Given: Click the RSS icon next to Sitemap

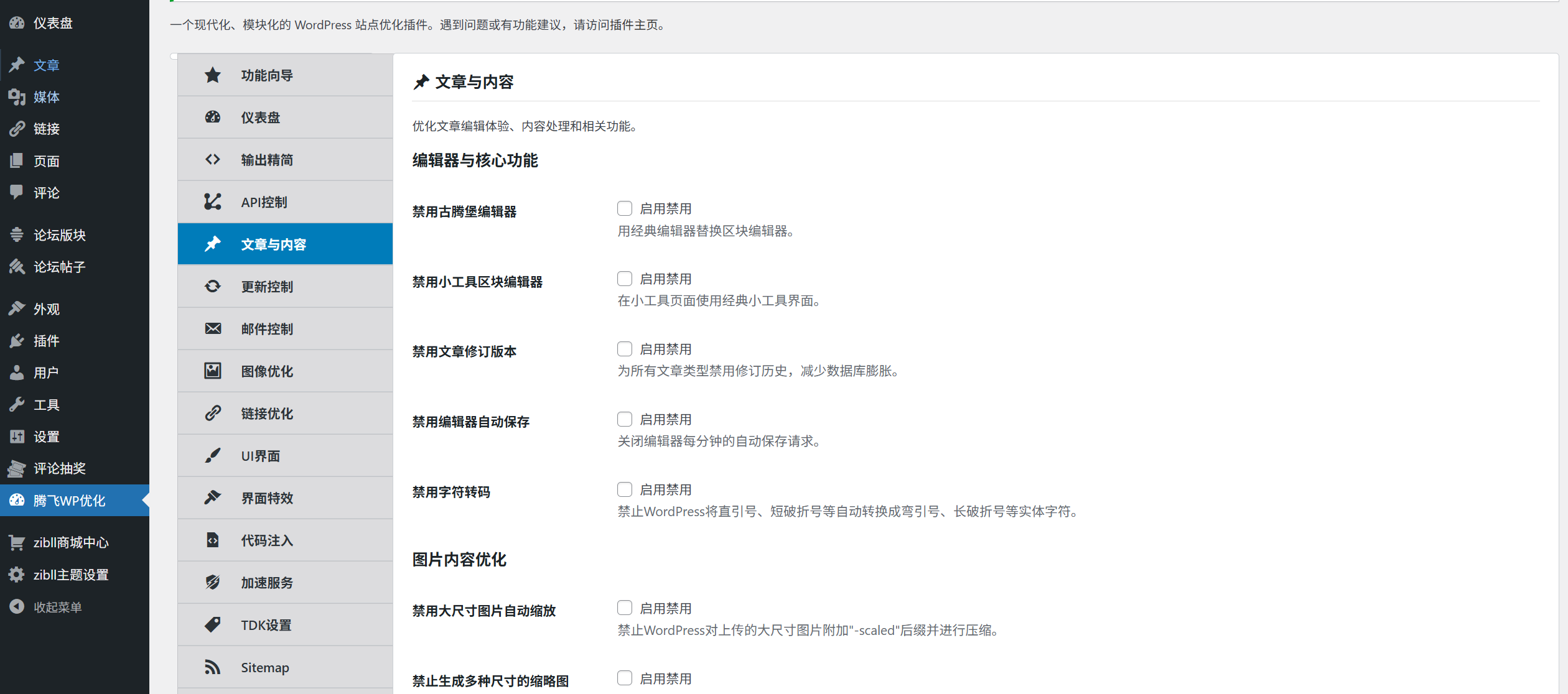Looking at the screenshot, I should pyautogui.click(x=212, y=667).
